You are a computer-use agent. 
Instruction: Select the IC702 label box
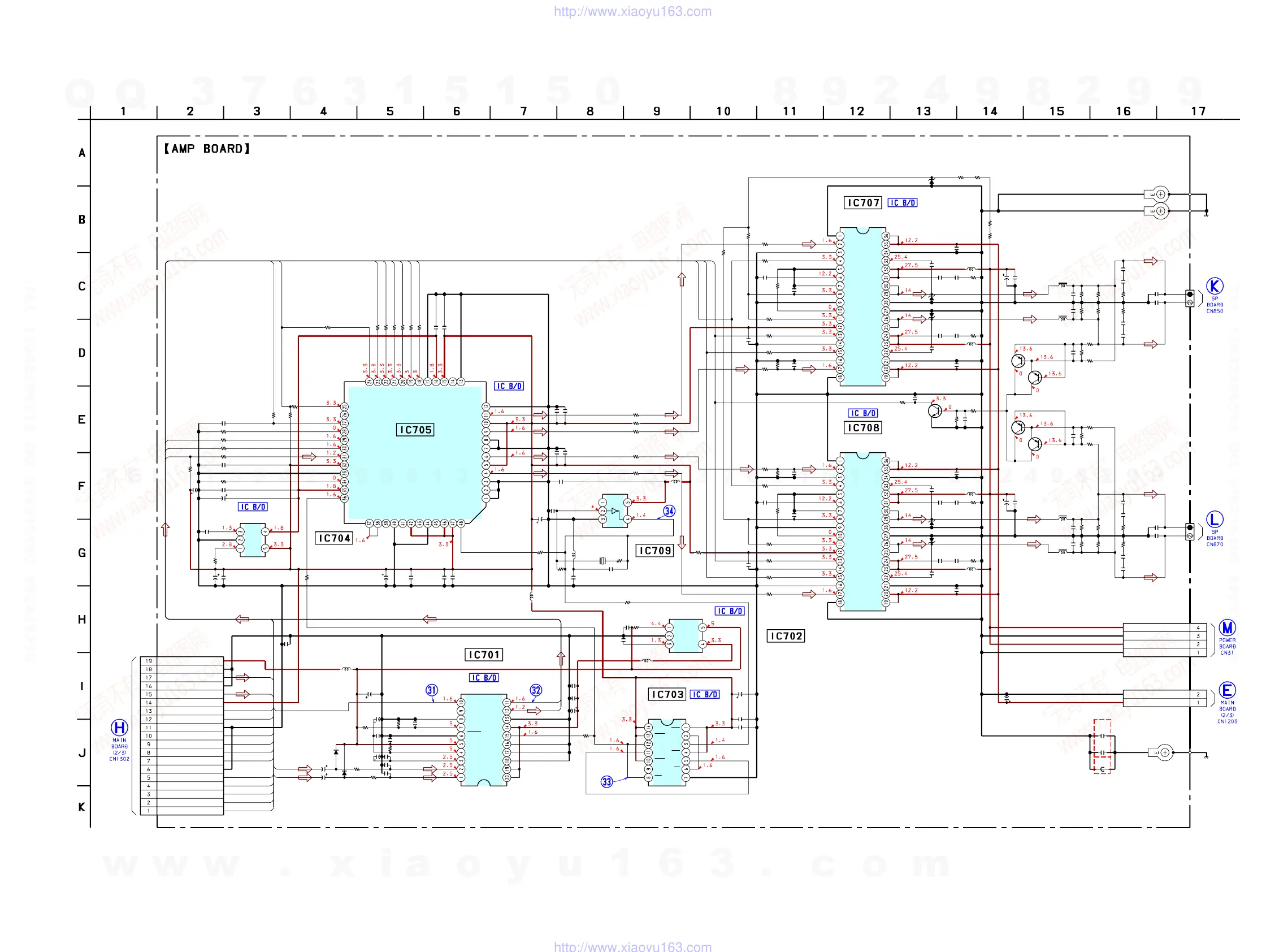tap(785, 636)
